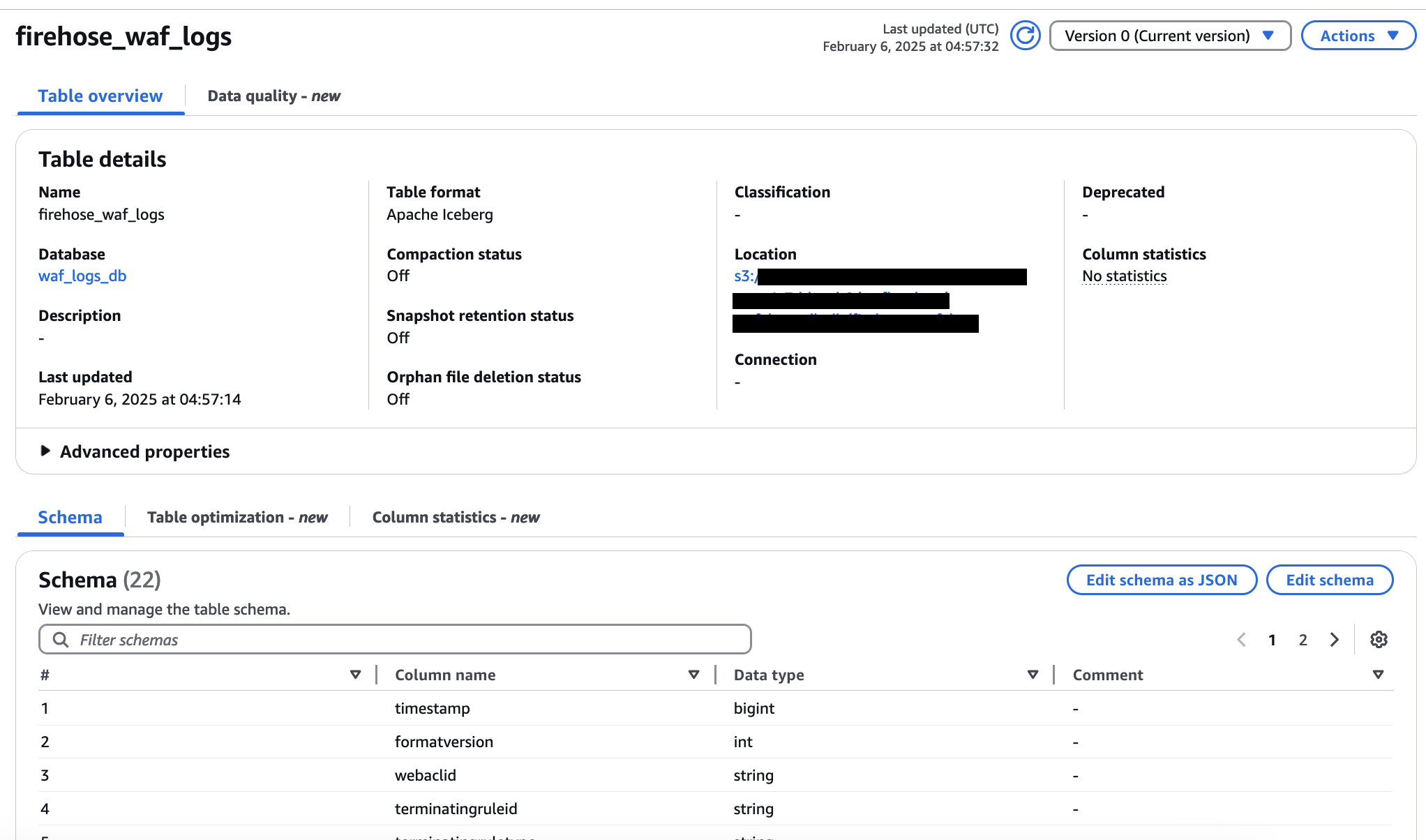Viewport: 1426px width, 840px height.
Task: Go to next schema page arrow
Action: pos(1334,640)
